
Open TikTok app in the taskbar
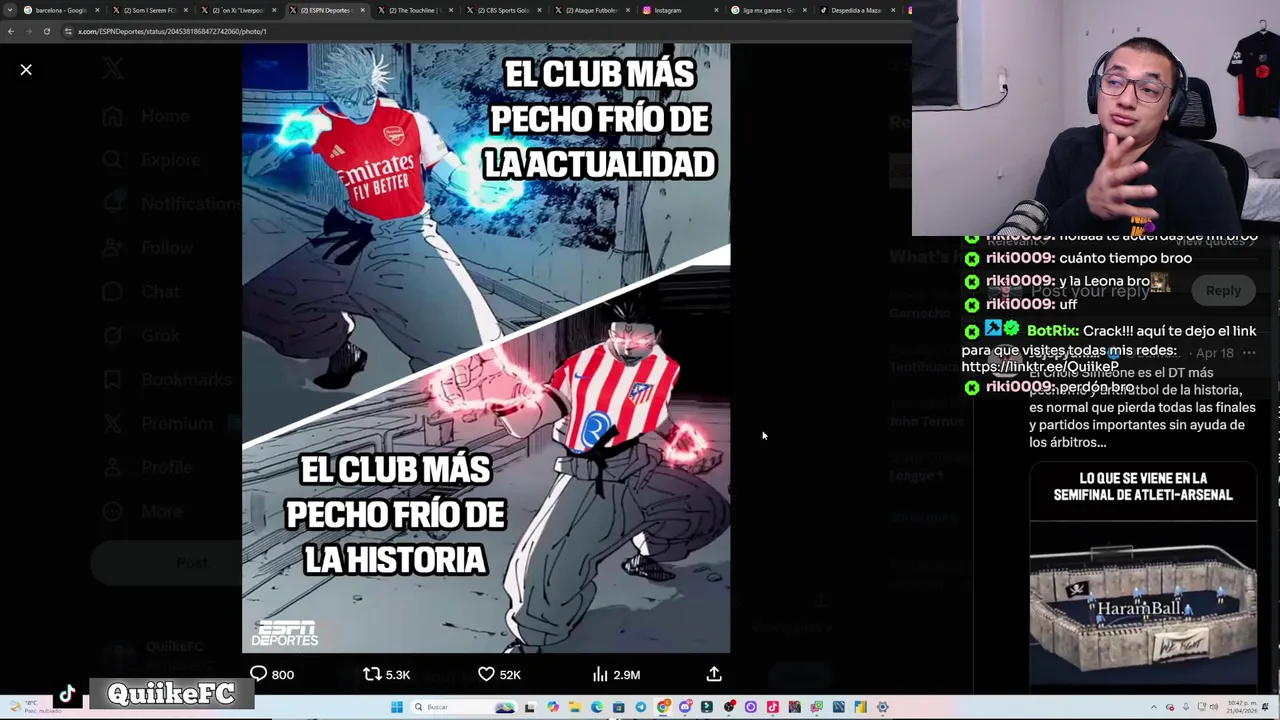point(772,707)
